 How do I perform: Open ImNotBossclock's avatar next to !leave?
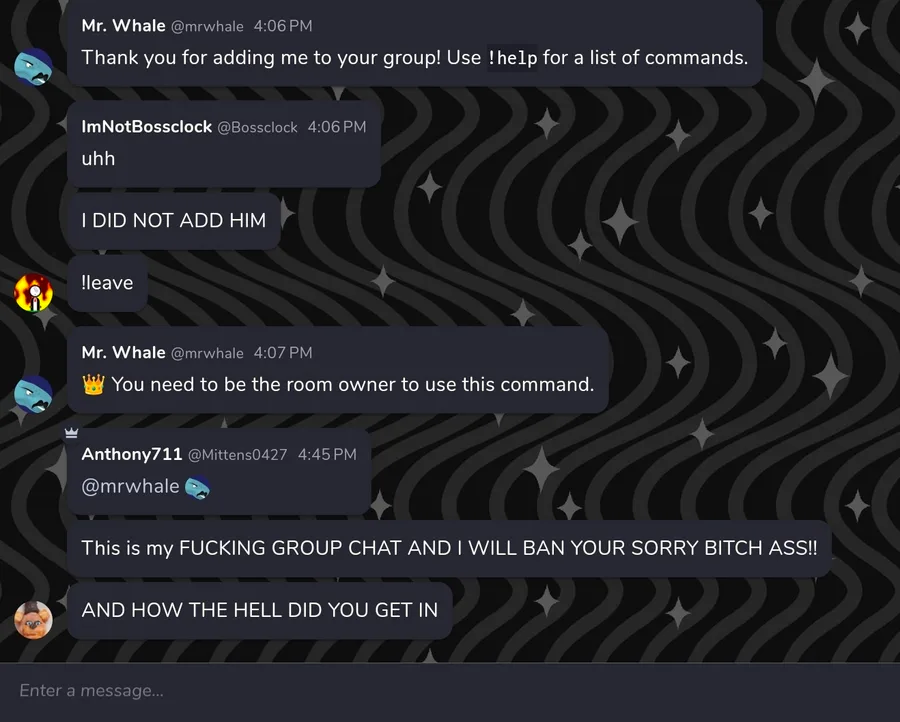[x=33, y=293]
